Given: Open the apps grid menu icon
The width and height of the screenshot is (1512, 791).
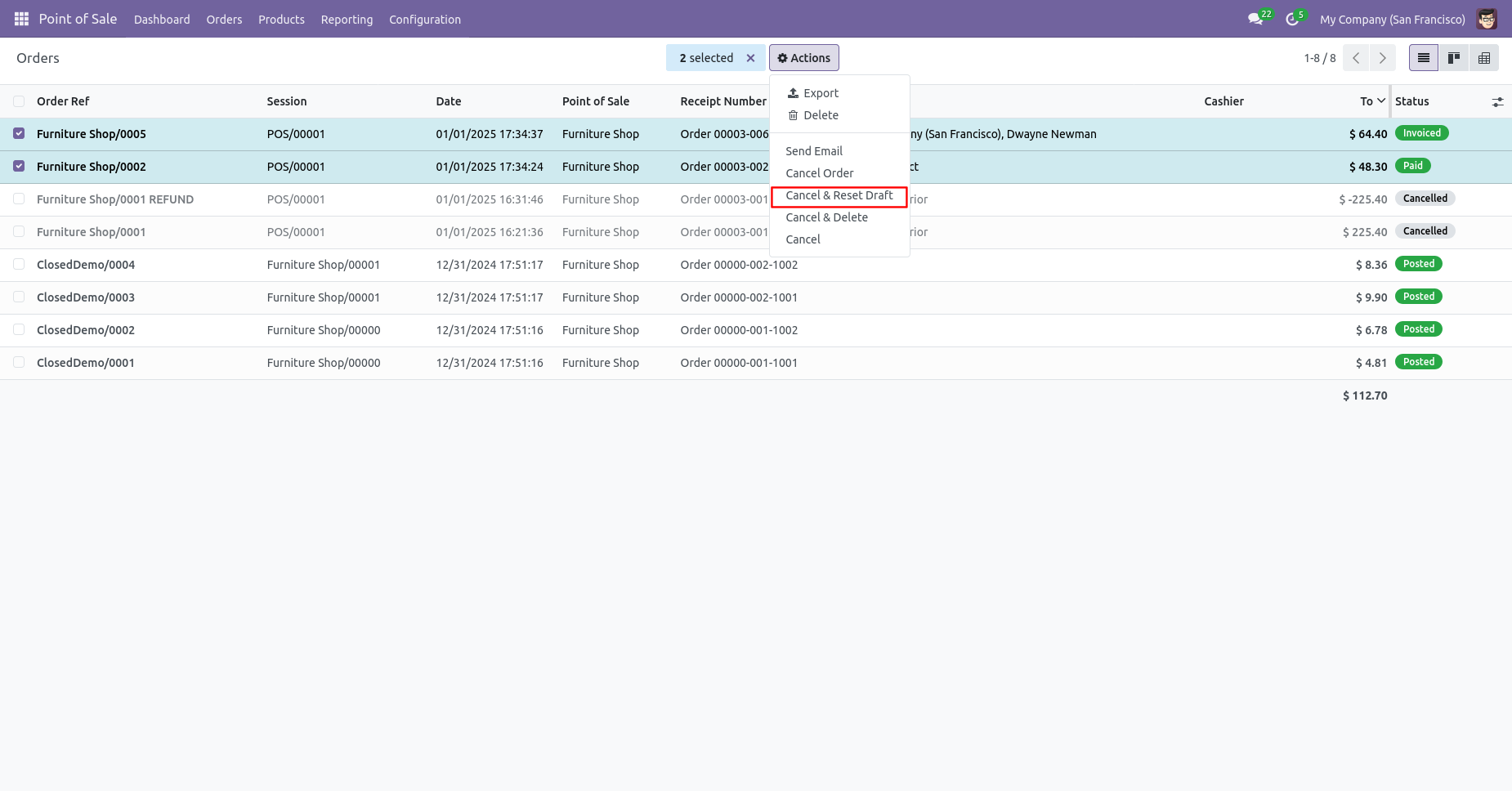Looking at the screenshot, I should click(x=21, y=19).
